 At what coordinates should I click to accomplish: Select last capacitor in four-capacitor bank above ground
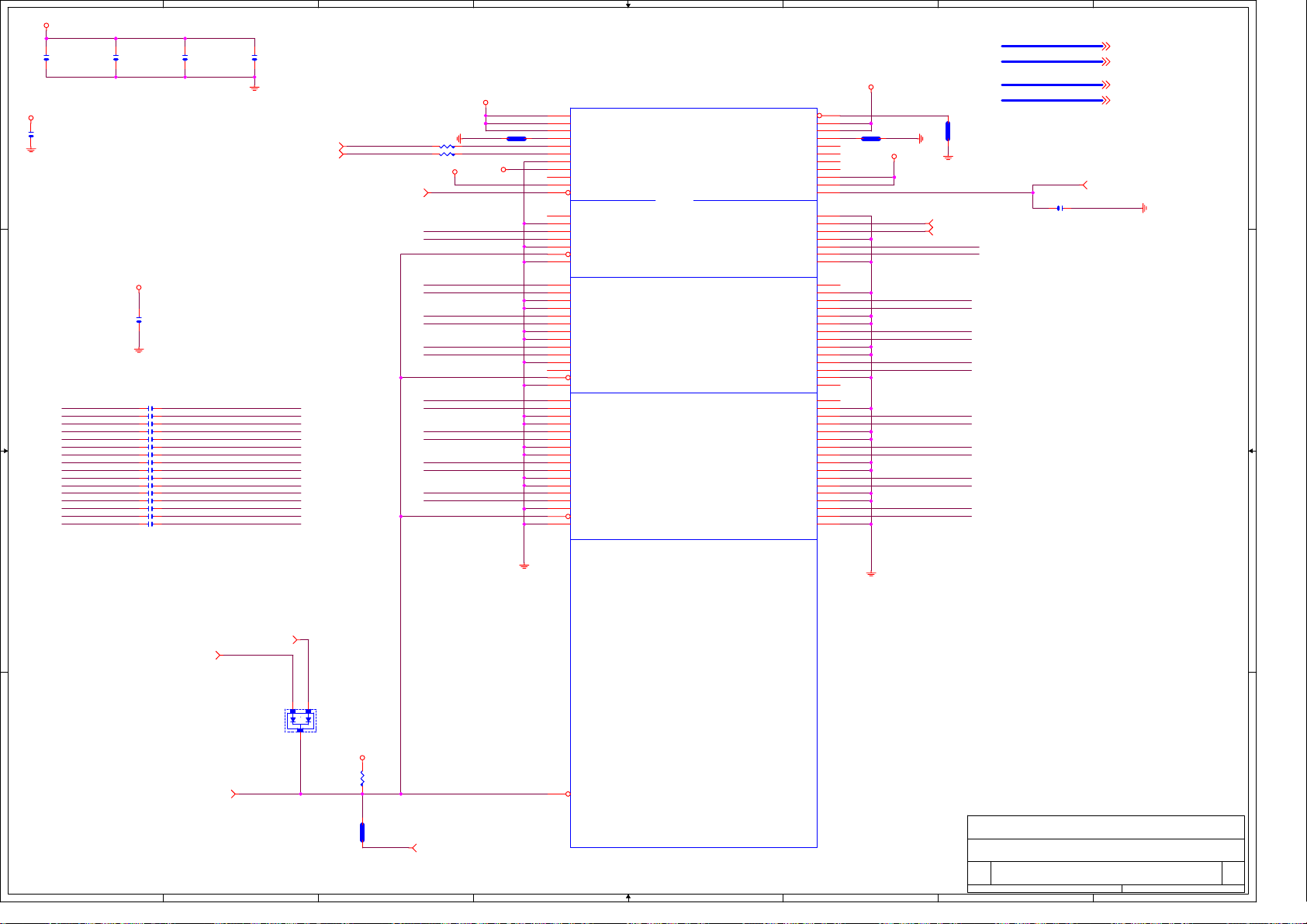[x=254, y=58]
